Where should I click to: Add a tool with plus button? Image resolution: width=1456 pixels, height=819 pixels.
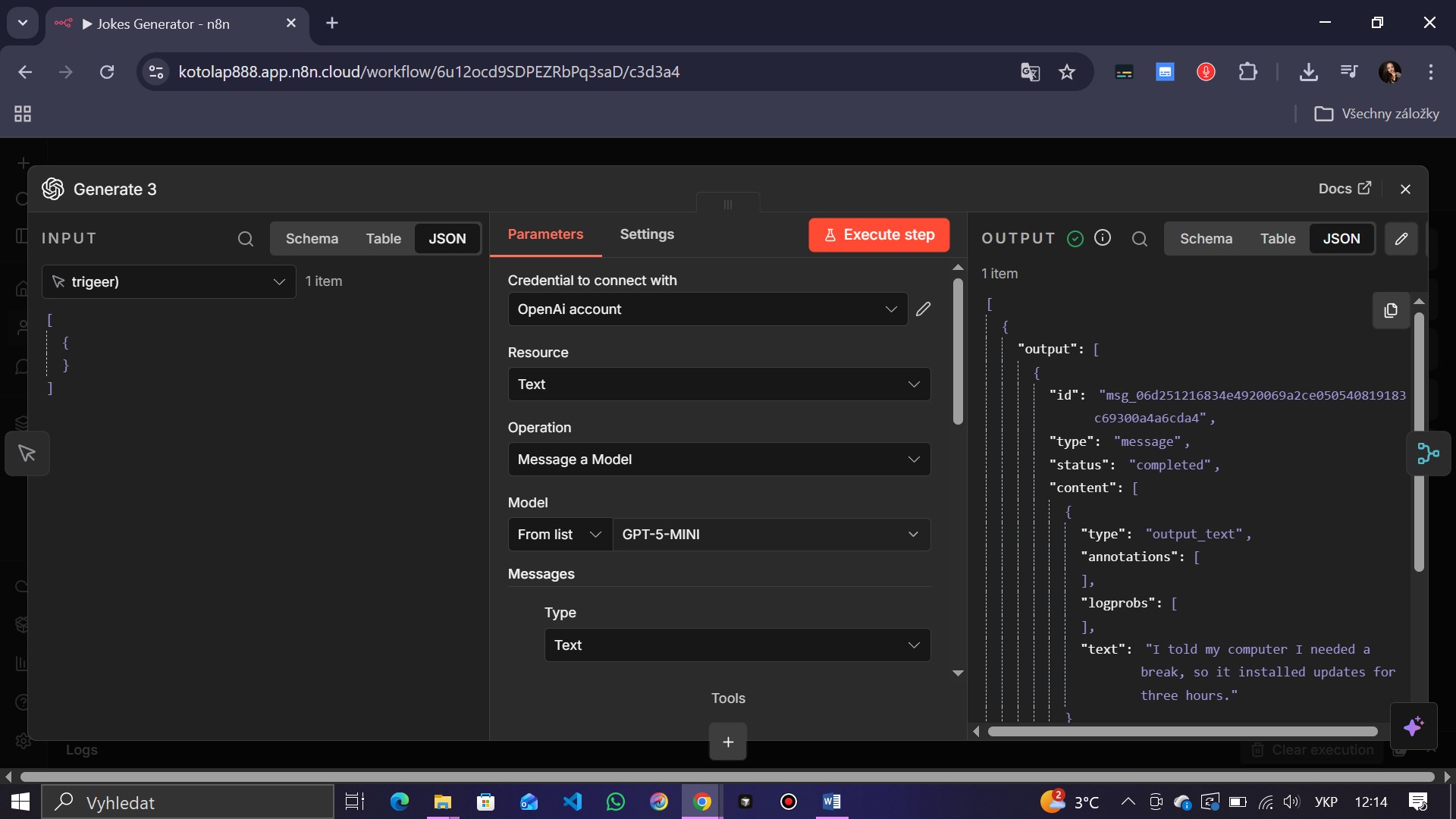coord(728,742)
